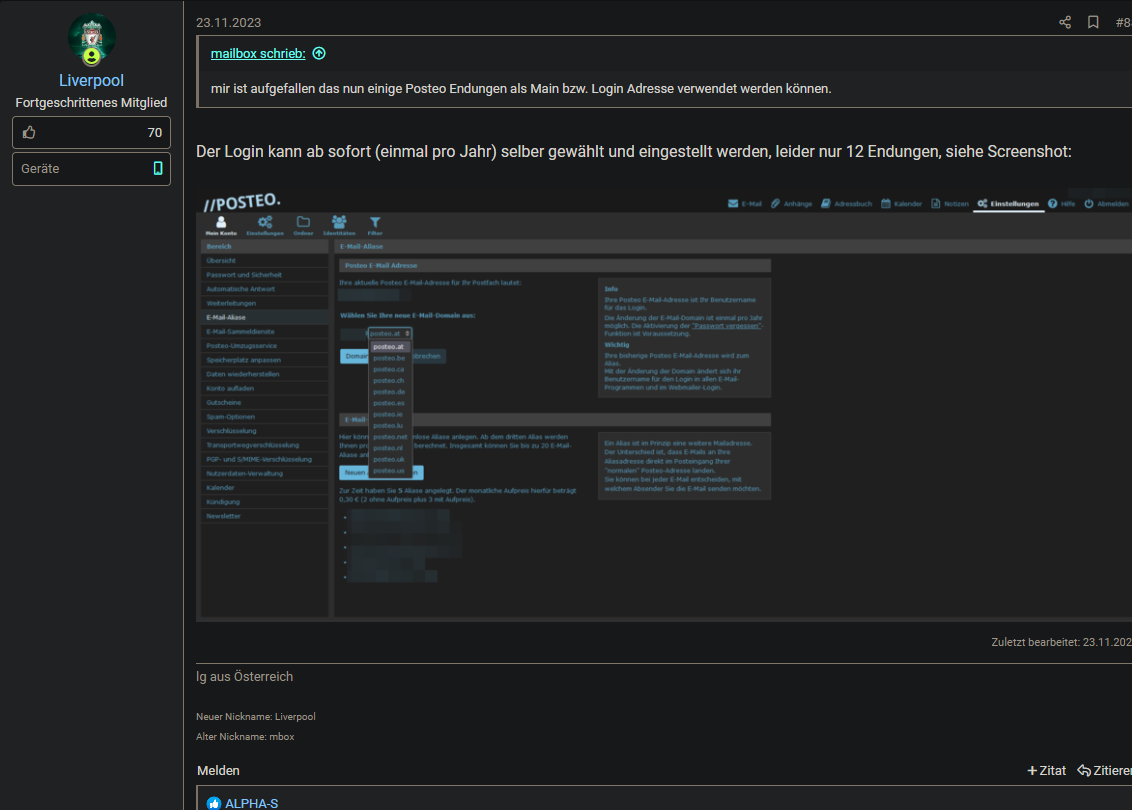Click the Identitäten people icon in Posteo toolbar
Screen dimensions: 1132x810
point(339,224)
